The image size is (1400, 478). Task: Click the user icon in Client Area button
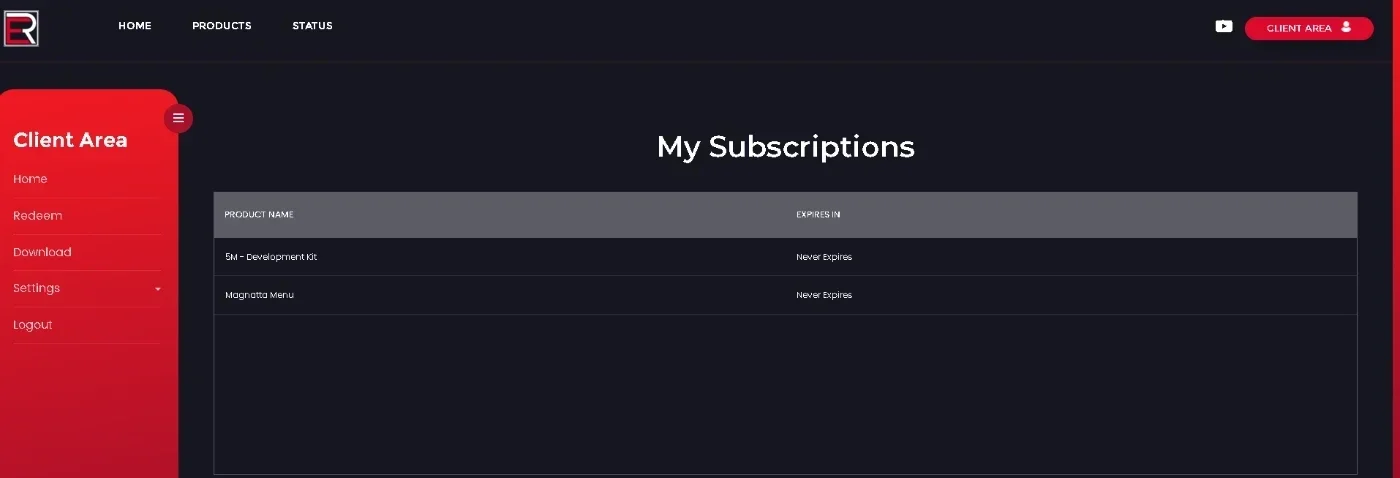coord(1346,27)
